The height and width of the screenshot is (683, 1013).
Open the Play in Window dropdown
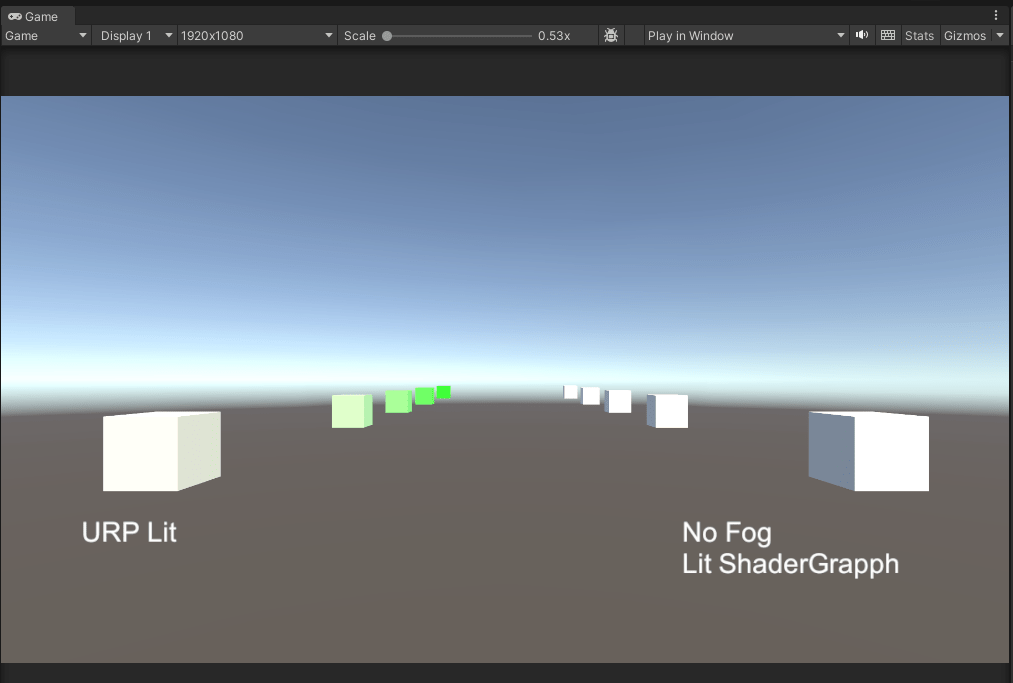click(745, 35)
